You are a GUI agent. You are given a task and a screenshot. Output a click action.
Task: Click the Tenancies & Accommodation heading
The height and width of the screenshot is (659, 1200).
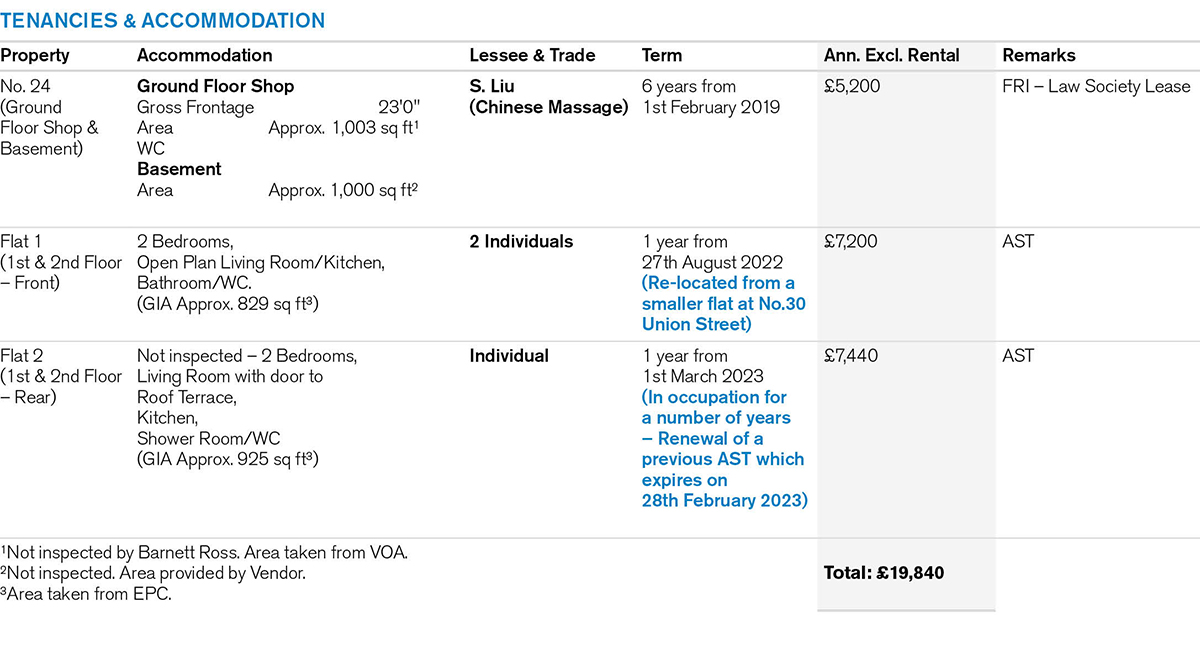click(163, 20)
